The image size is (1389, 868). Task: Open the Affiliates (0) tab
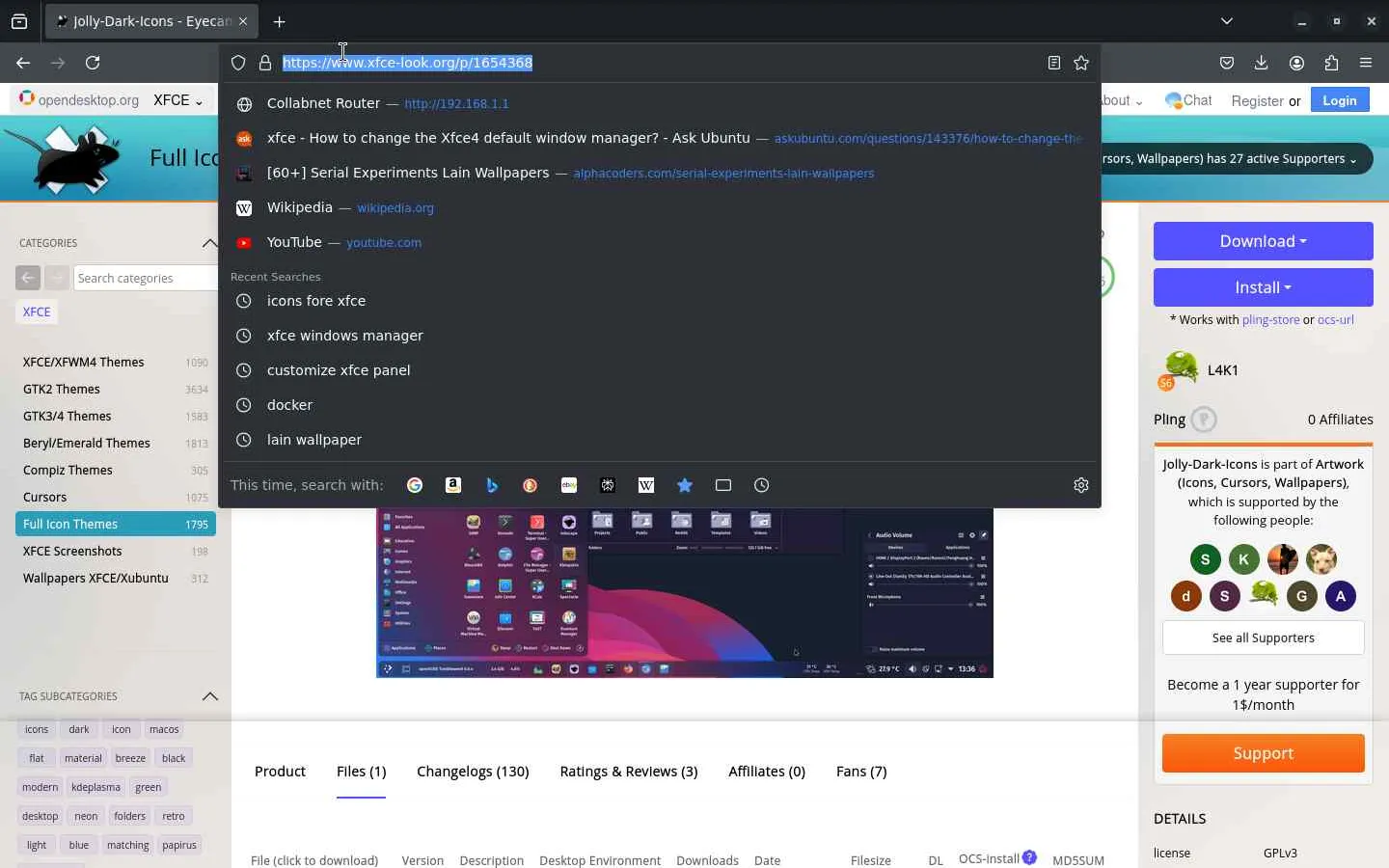767,772
